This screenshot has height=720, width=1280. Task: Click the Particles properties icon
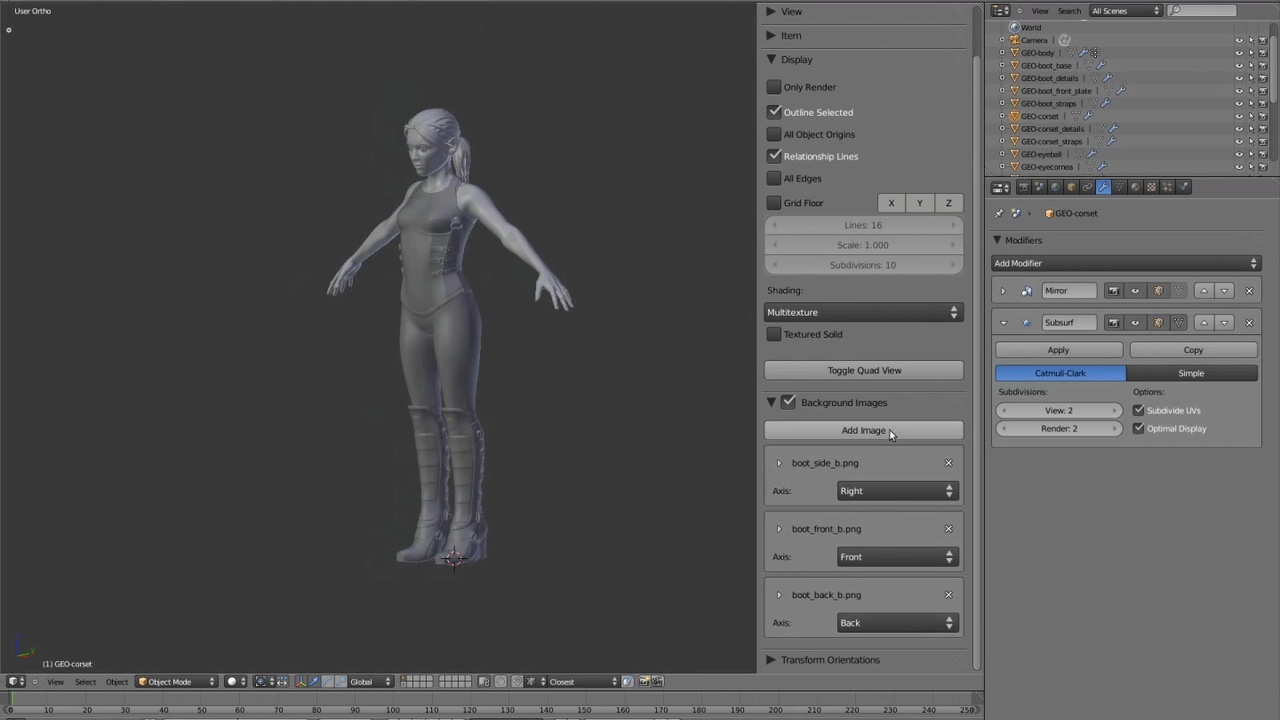point(1169,187)
